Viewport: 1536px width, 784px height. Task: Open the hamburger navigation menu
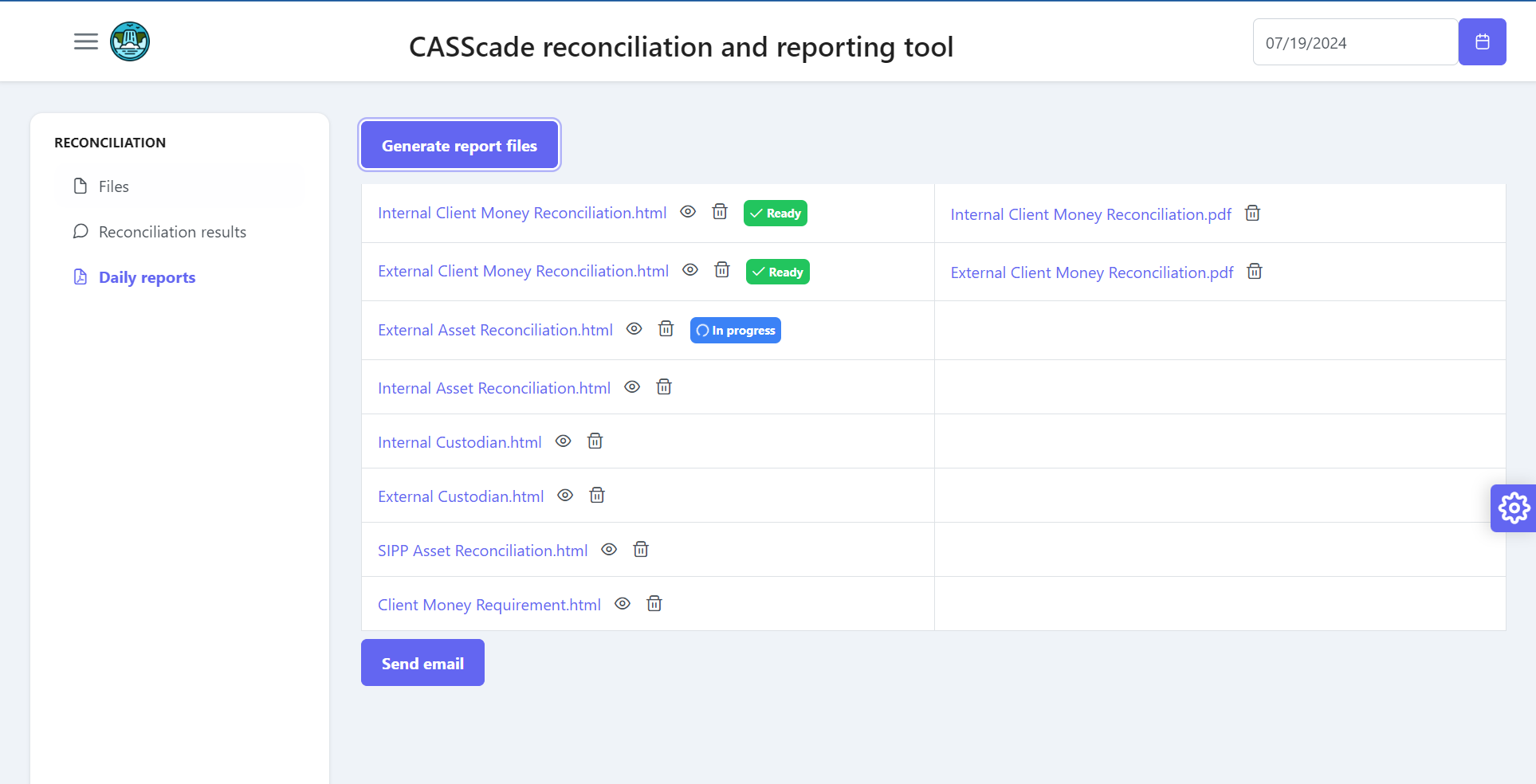85,41
